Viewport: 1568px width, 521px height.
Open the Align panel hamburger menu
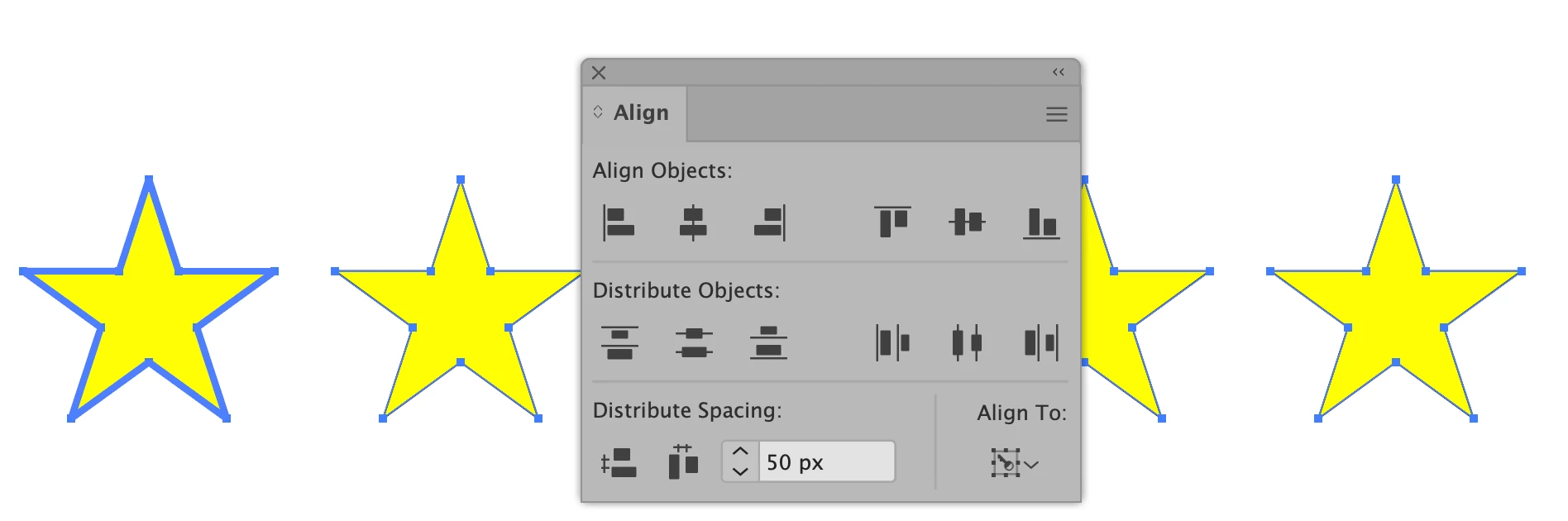click(1056, 114)
